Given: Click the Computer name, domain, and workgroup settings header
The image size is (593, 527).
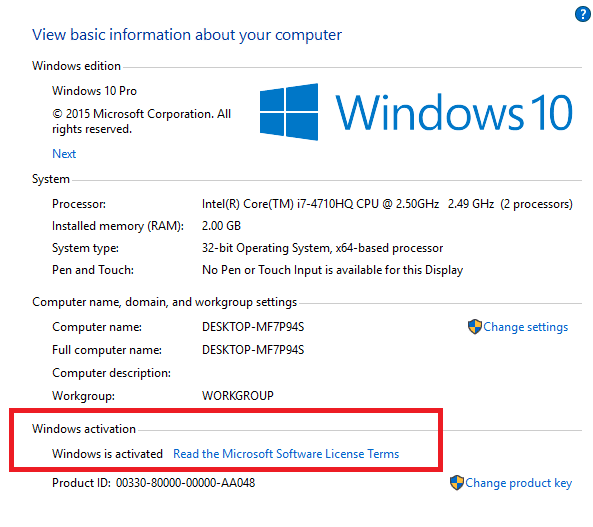Looking at the screenshot, I should pos(165,302).
